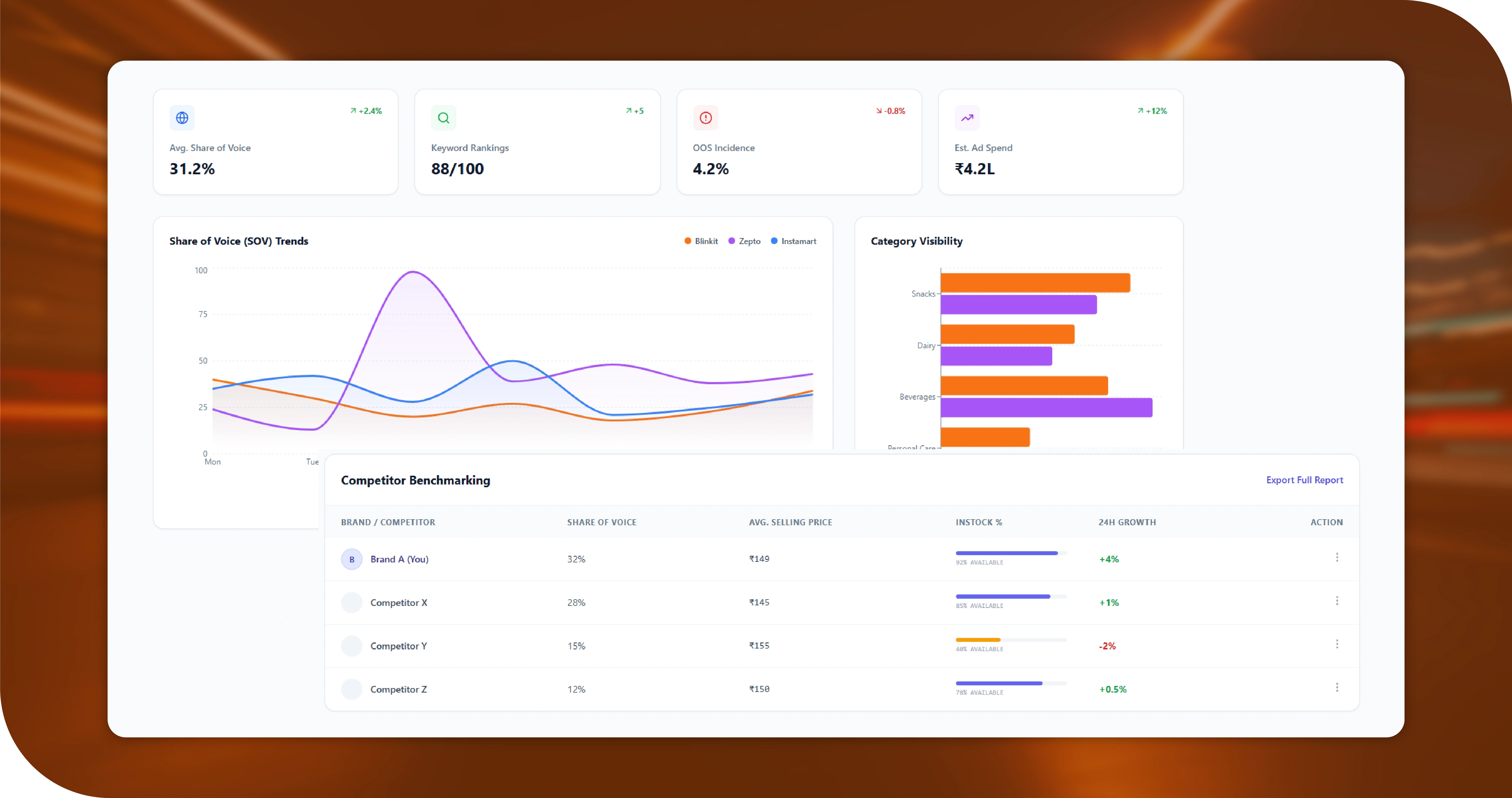Click the B avatar next to Brand A

click(352, 559)
